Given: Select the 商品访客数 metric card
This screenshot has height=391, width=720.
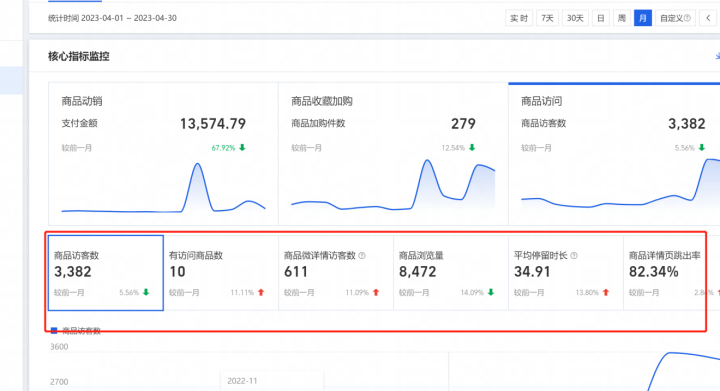Looking at the screenshot, I should pos(106,273).
